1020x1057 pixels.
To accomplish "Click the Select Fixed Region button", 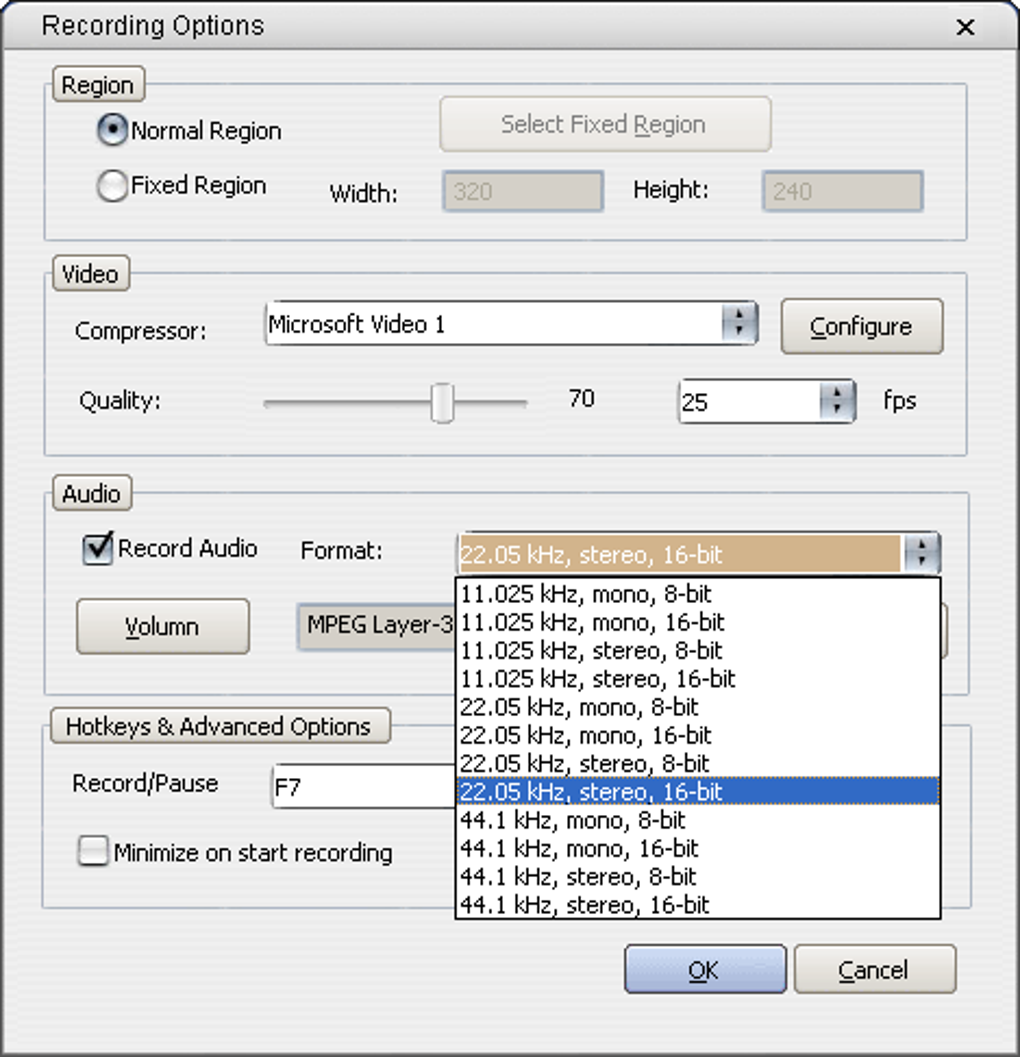I will 605,124.
